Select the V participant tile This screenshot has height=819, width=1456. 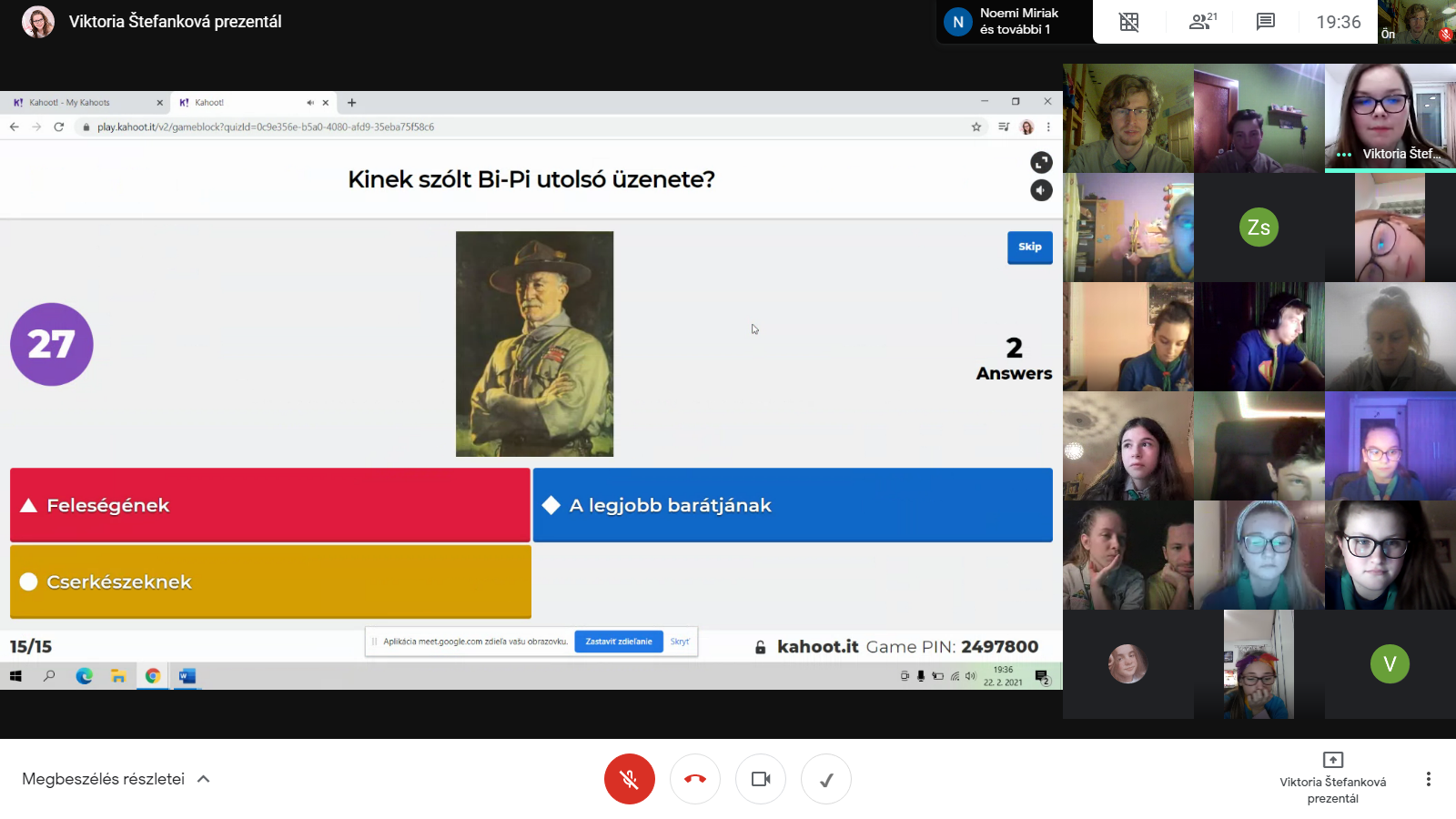click(1390, 664)
